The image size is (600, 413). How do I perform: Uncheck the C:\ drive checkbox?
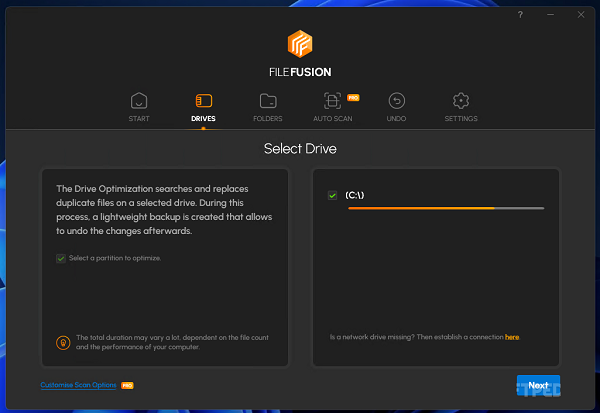coord(332,195)
